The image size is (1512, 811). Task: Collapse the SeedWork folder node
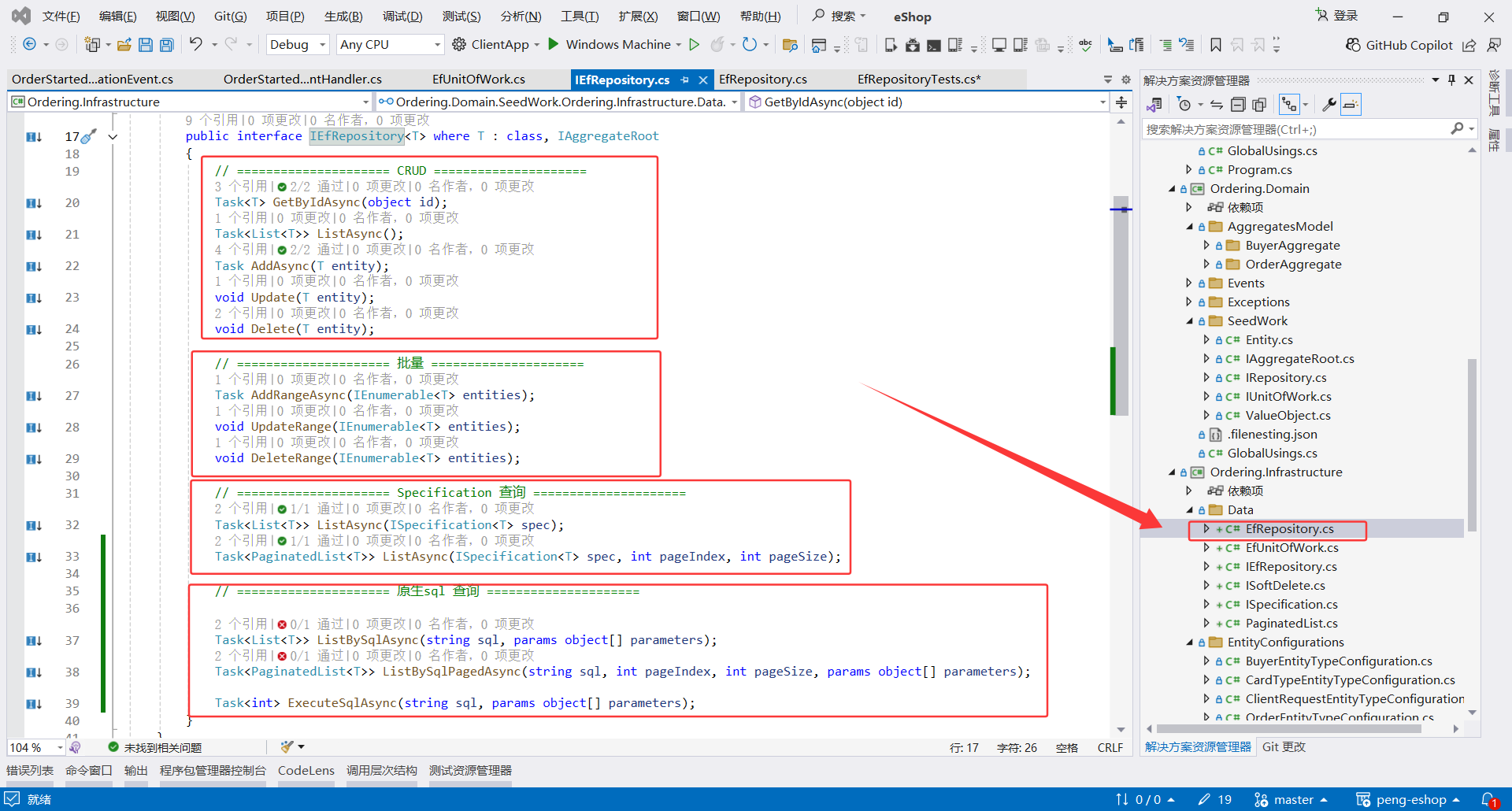[x=1189, y=321]
